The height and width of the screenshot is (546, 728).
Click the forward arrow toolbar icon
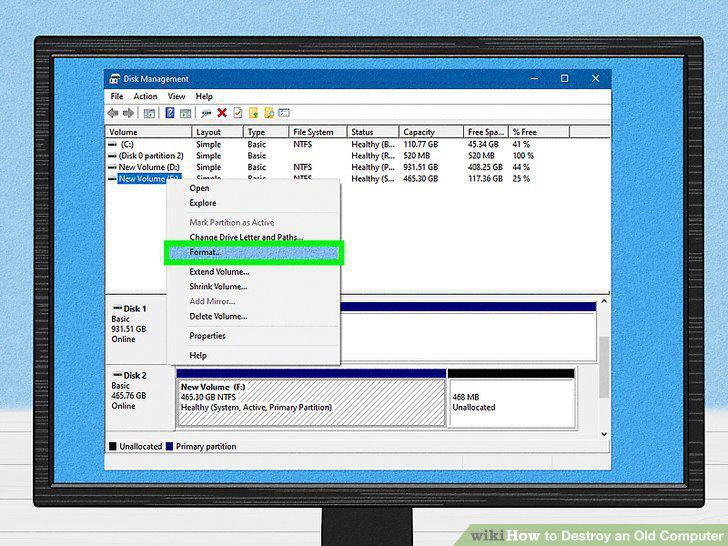click(128, 113)
